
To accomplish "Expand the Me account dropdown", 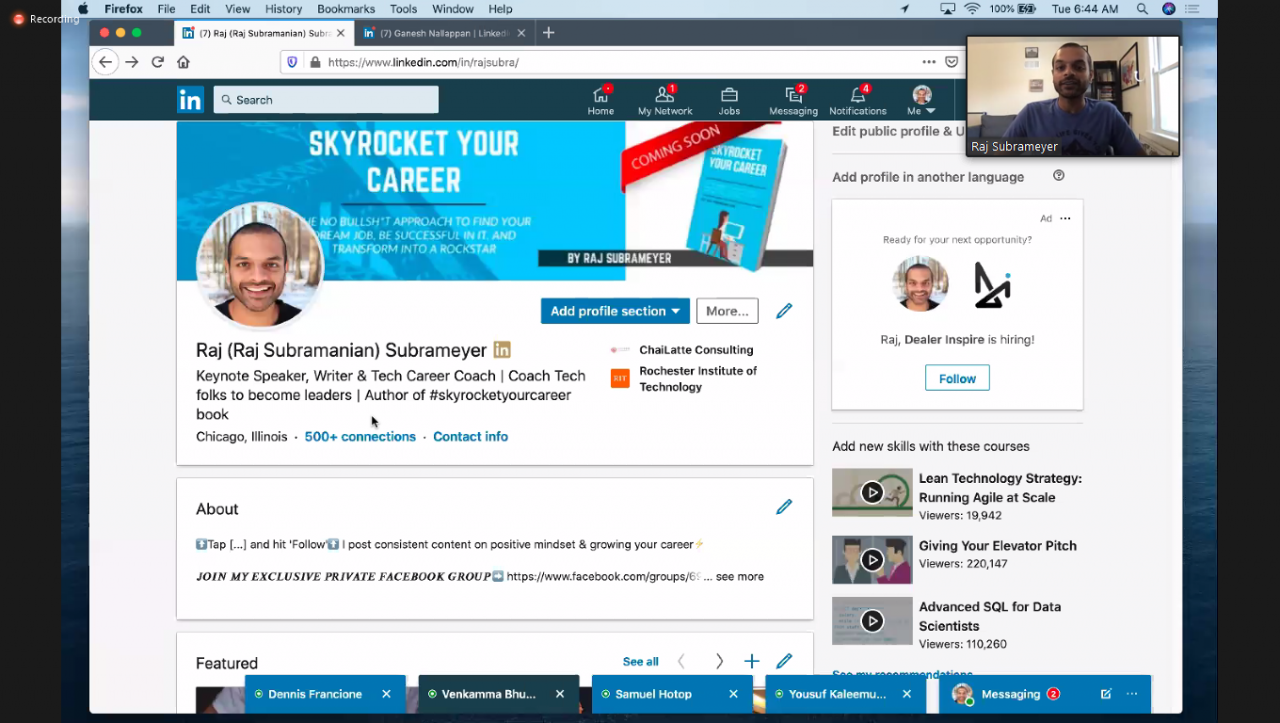I will click(x=922, y=101).
